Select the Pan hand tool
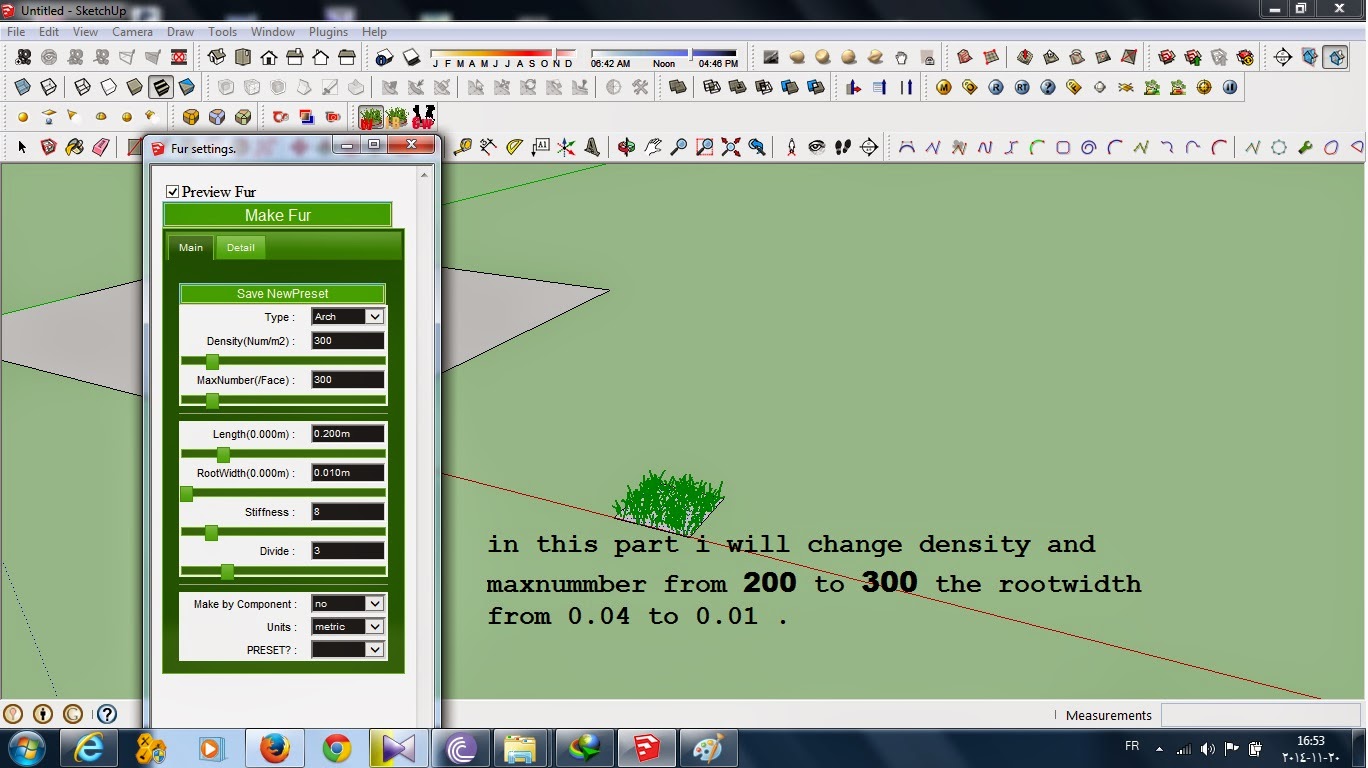 pyautogui.click(x=652, y=148)
